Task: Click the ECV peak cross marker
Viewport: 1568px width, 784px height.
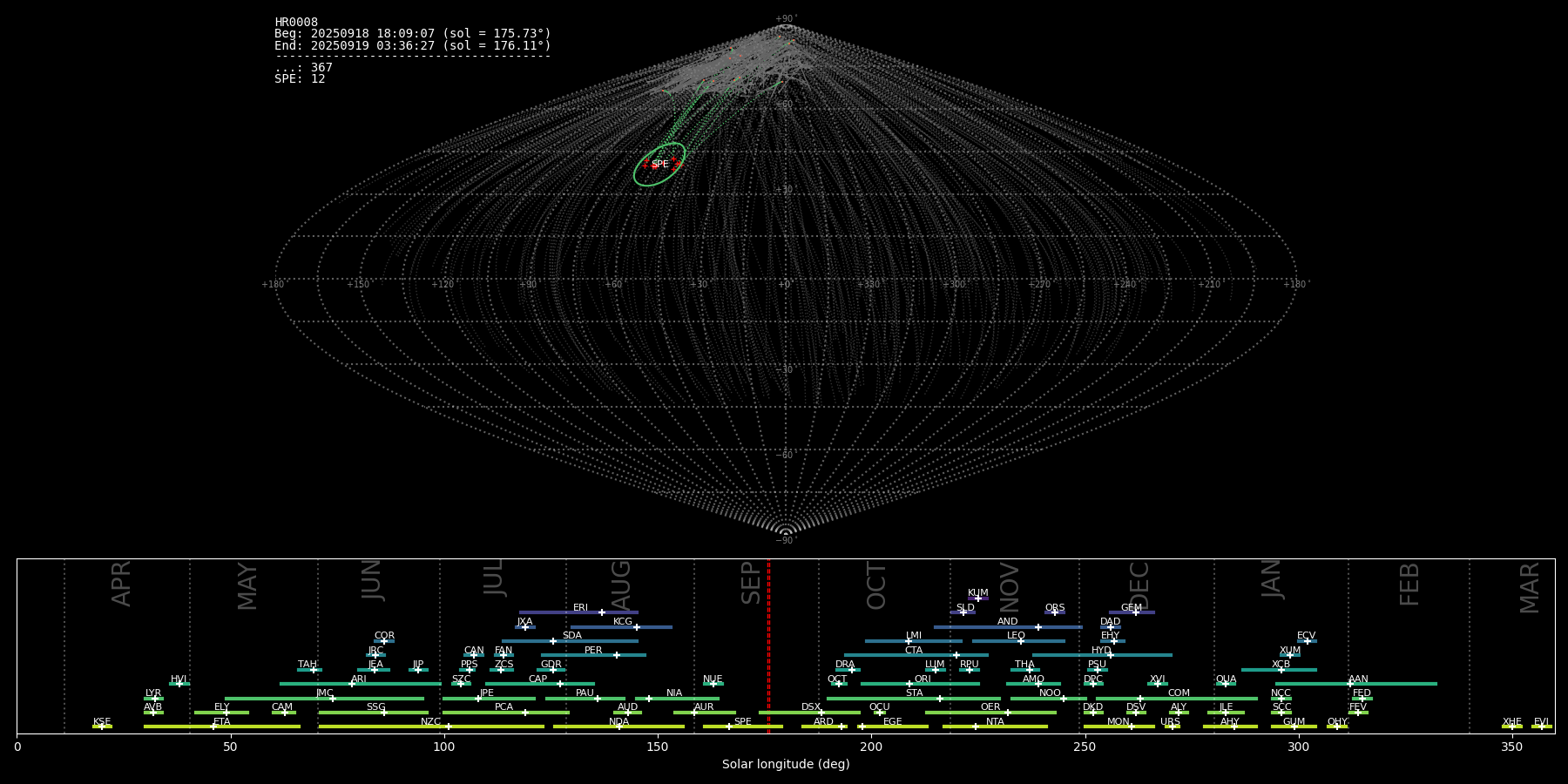Action: [1307, 641]
